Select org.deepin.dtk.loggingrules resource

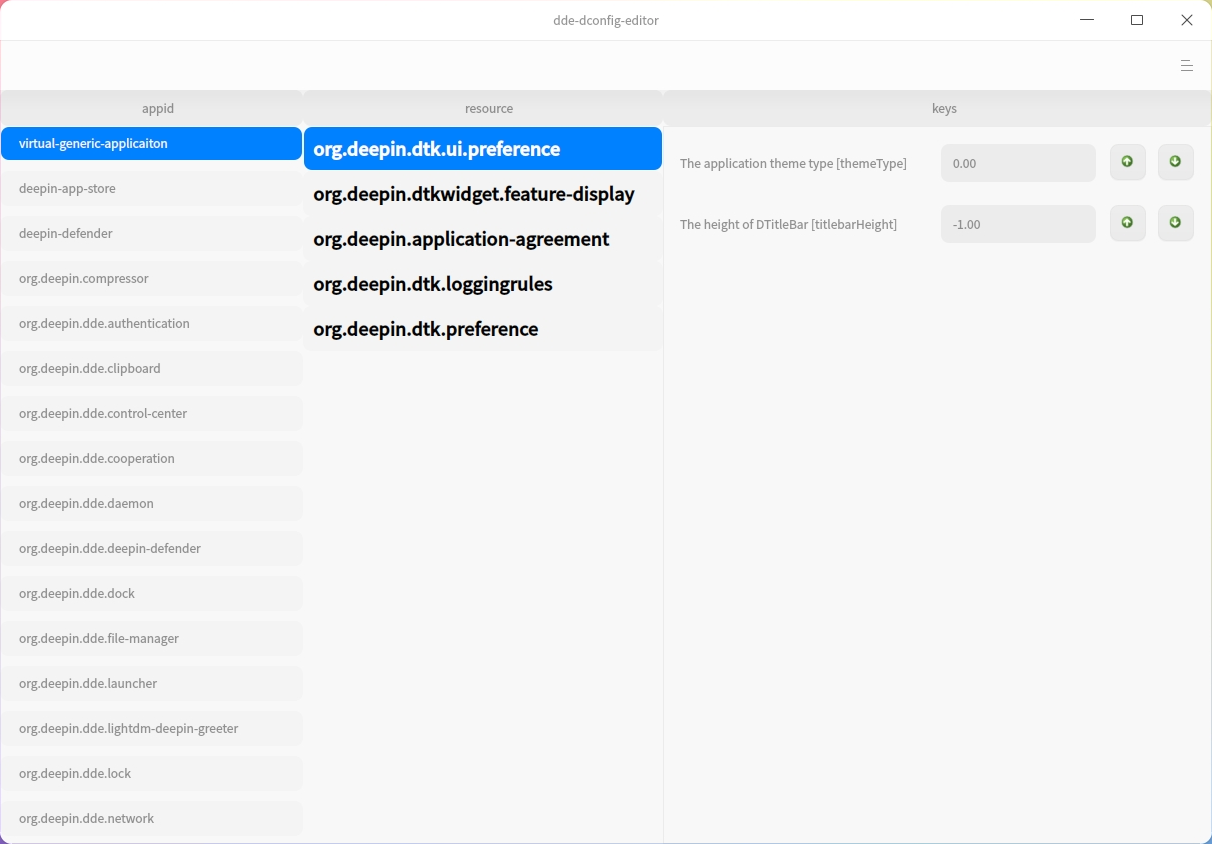point(483,284)
